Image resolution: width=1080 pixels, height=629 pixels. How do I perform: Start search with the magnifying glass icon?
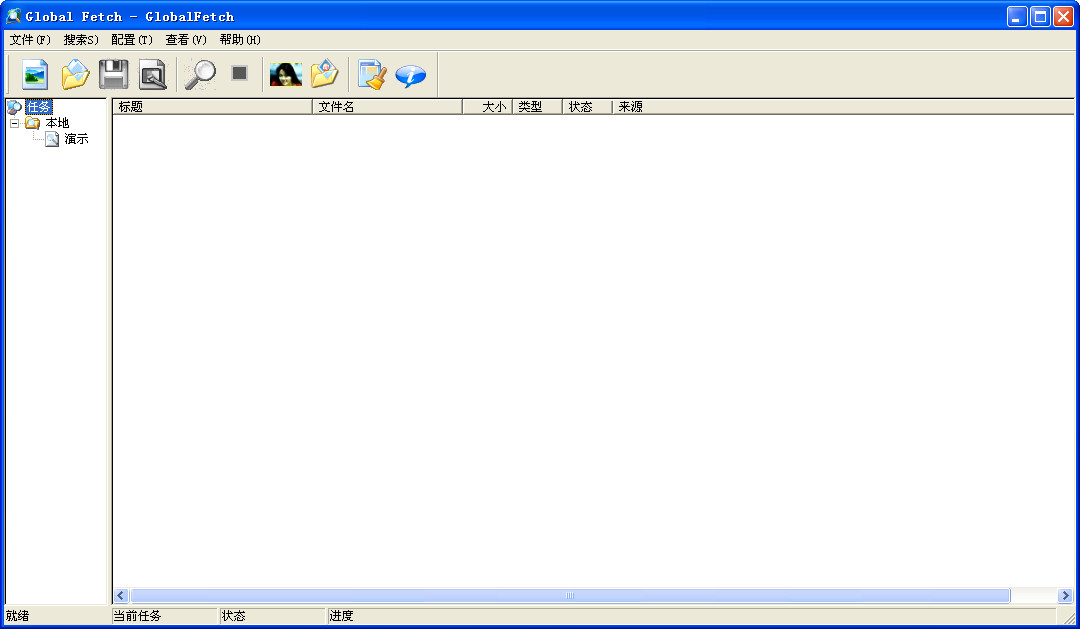(200, 74)
